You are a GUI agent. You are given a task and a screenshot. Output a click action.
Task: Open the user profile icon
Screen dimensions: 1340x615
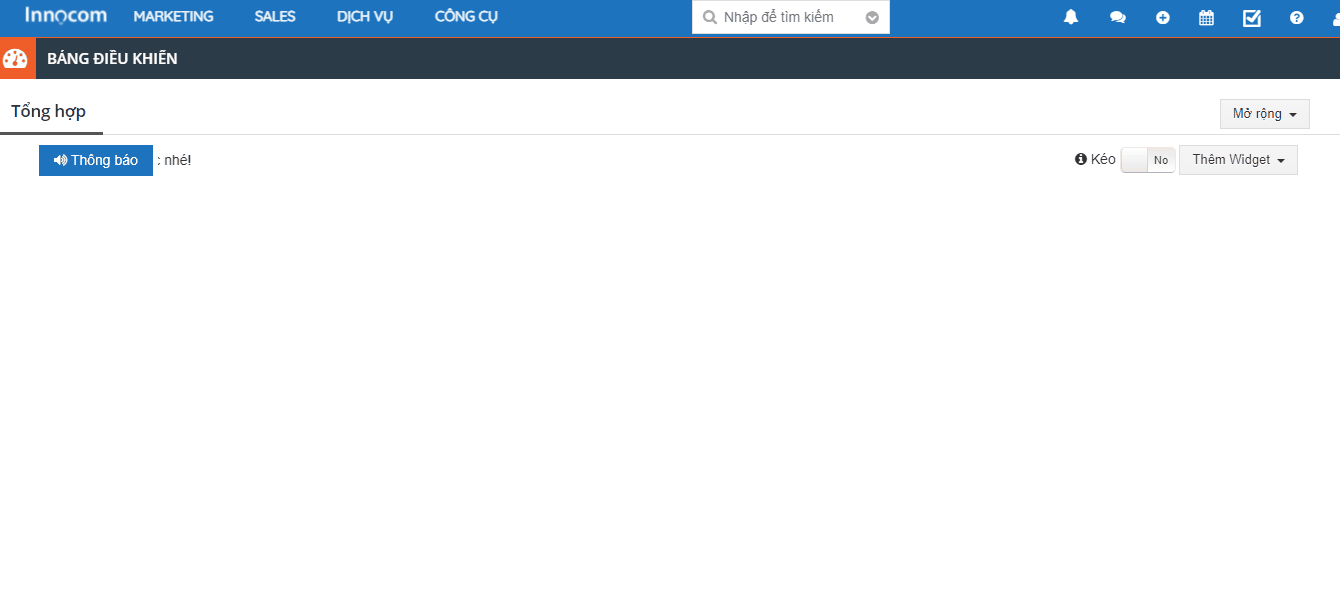(1335, 17)
